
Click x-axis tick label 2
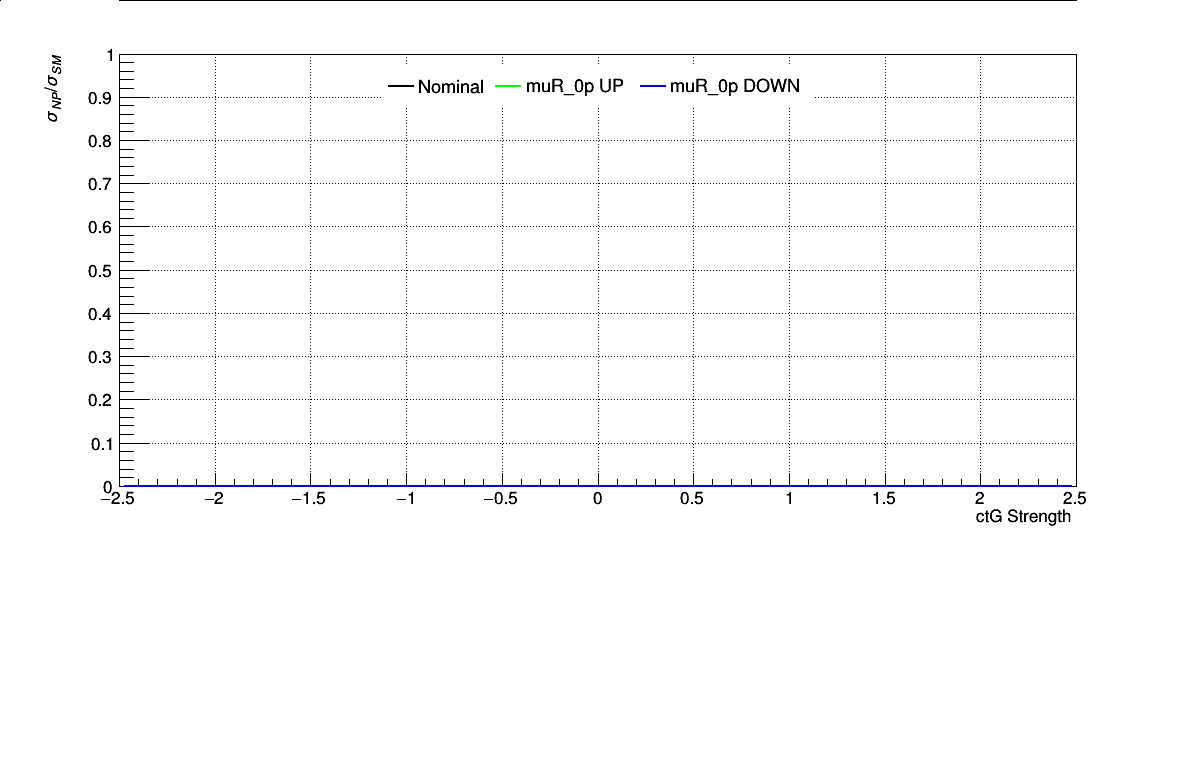coord(979,499)
